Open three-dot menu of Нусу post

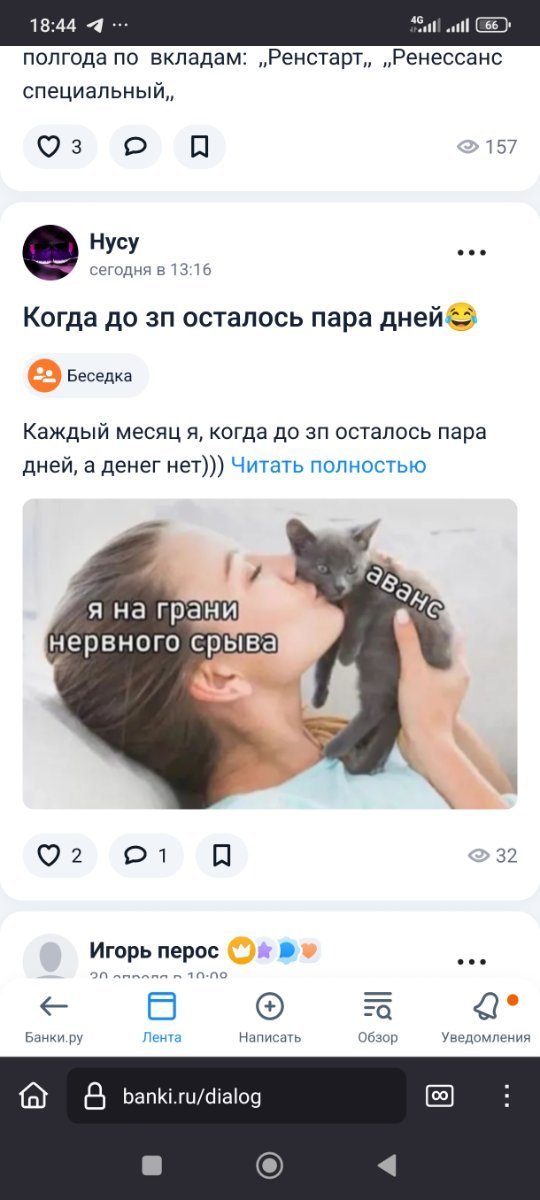472,253
